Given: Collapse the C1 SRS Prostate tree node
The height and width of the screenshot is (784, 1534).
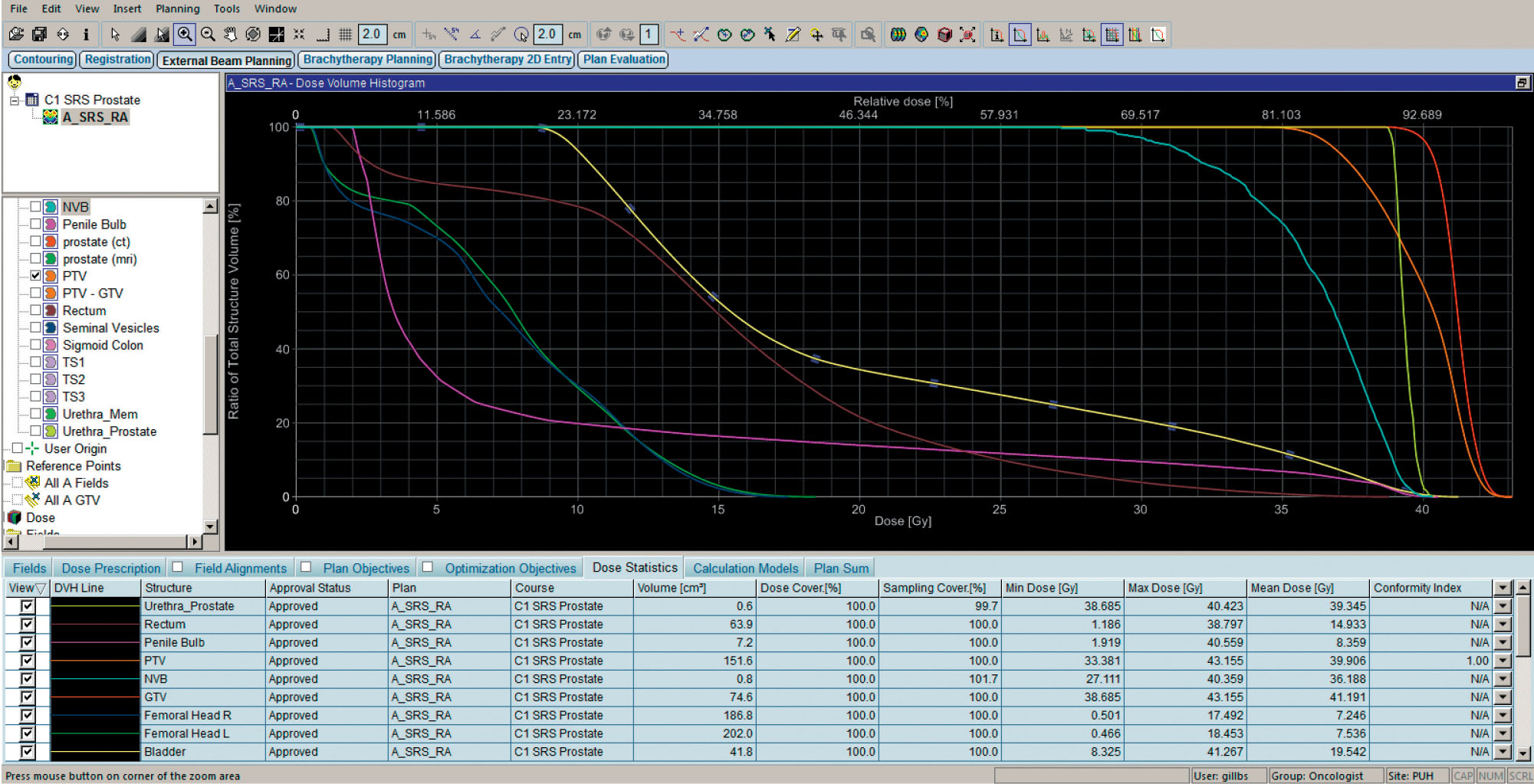Looking at the screenshot, I should [x=15, y=100].
